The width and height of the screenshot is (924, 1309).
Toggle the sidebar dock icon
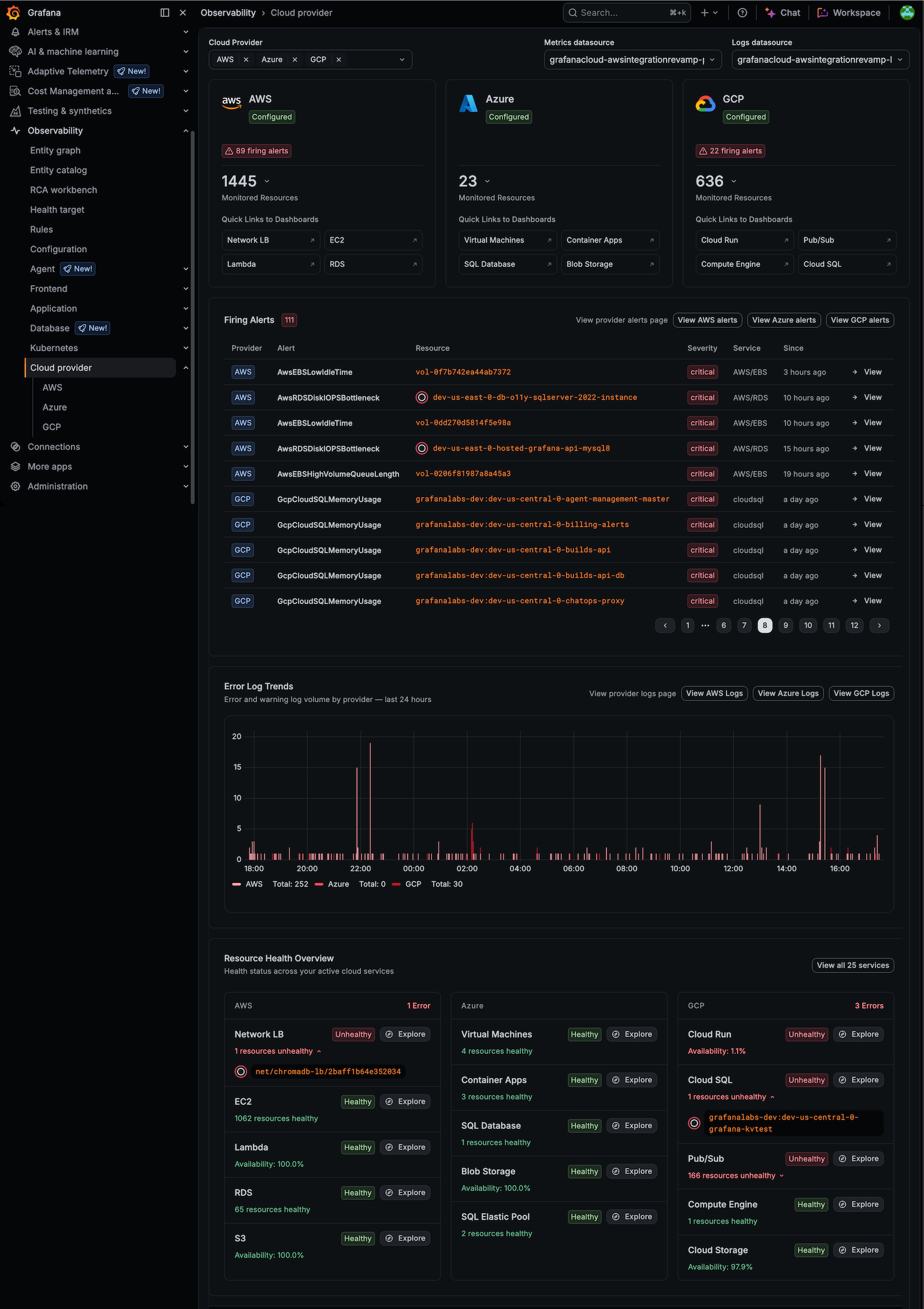click(x=165, y=13)
